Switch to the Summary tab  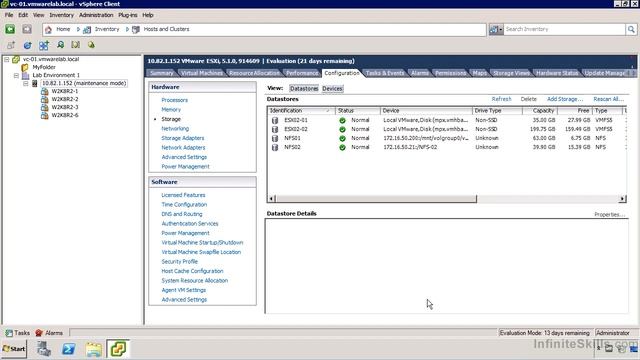click(161, 73)
